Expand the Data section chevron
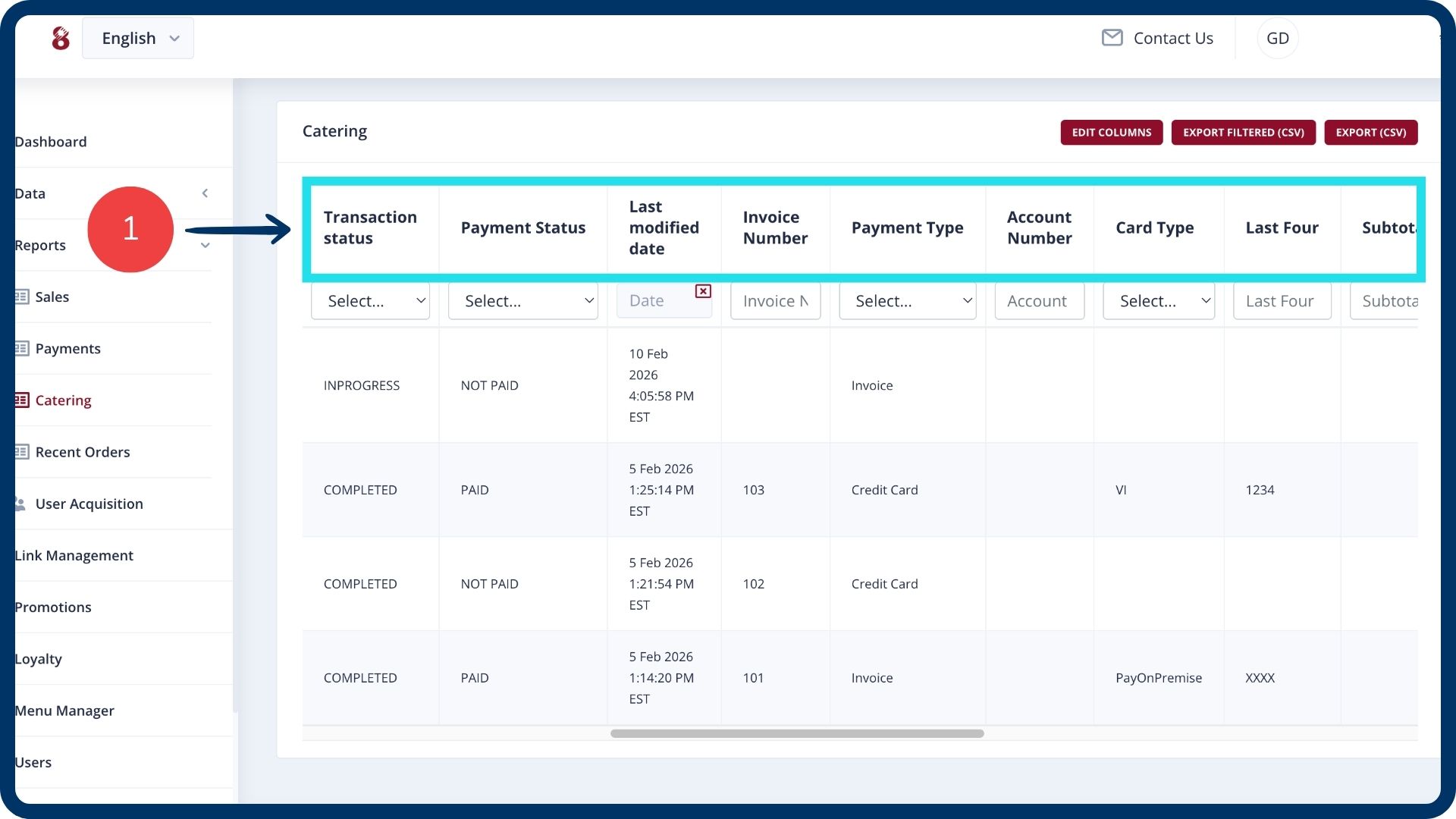 (x=205, y=193)
